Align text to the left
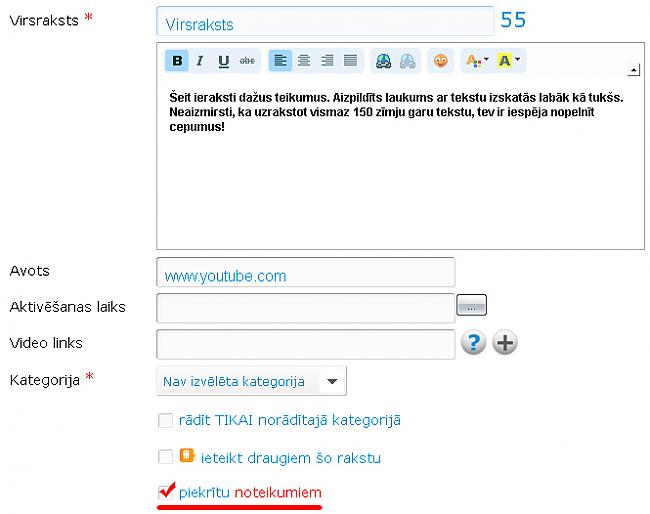Image resolution: width=650 pixels, height=514 pixels. tap(280, 61)
